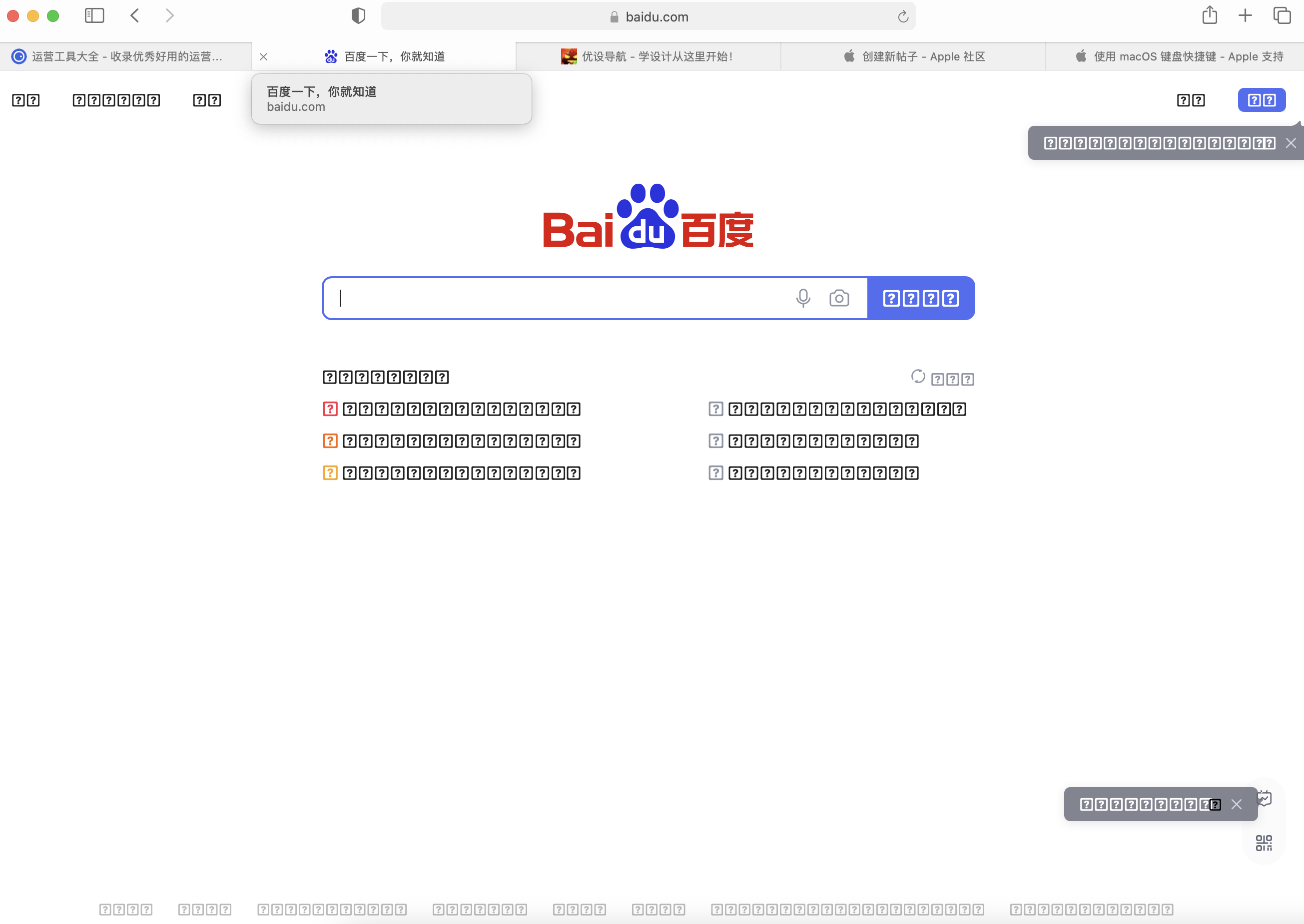Viewport: 1304px width, 924px height.
Task: Go back with the back chevron
Action: click(x=135, y=15)
